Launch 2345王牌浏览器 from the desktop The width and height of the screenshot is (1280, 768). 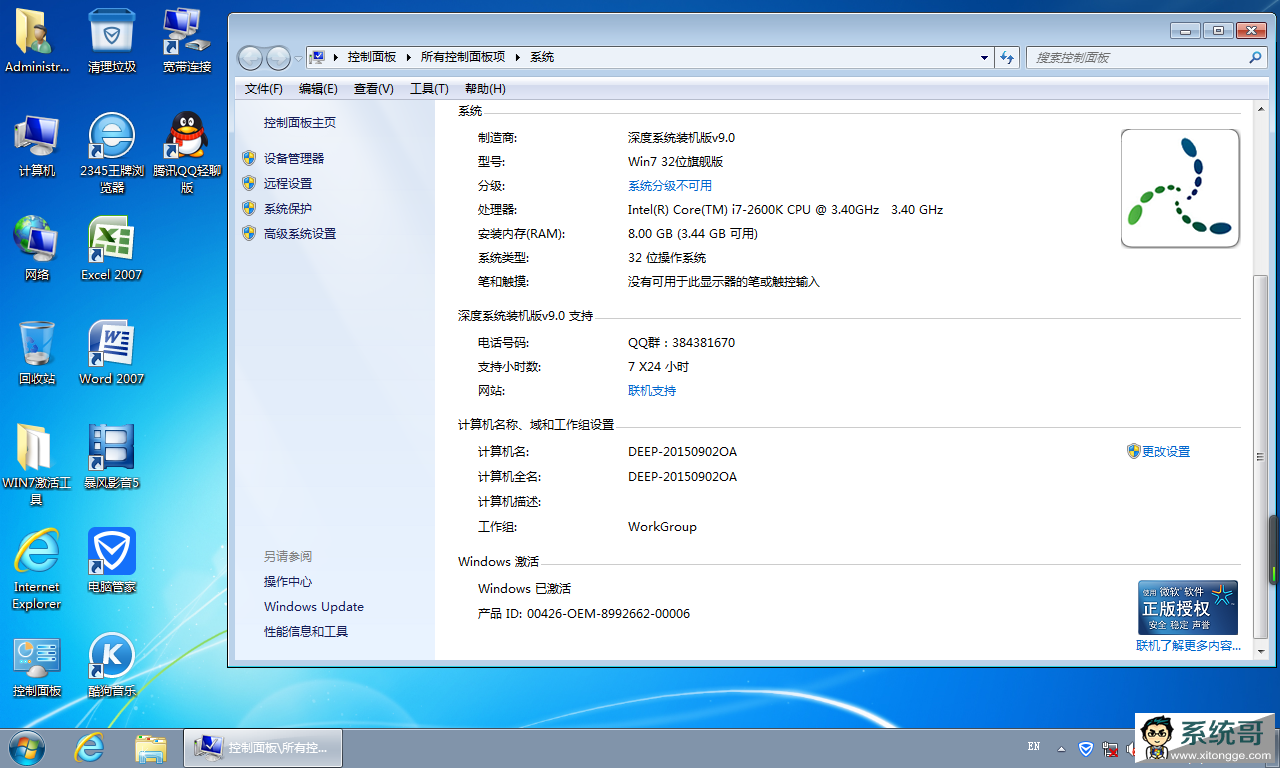[111, 153]
